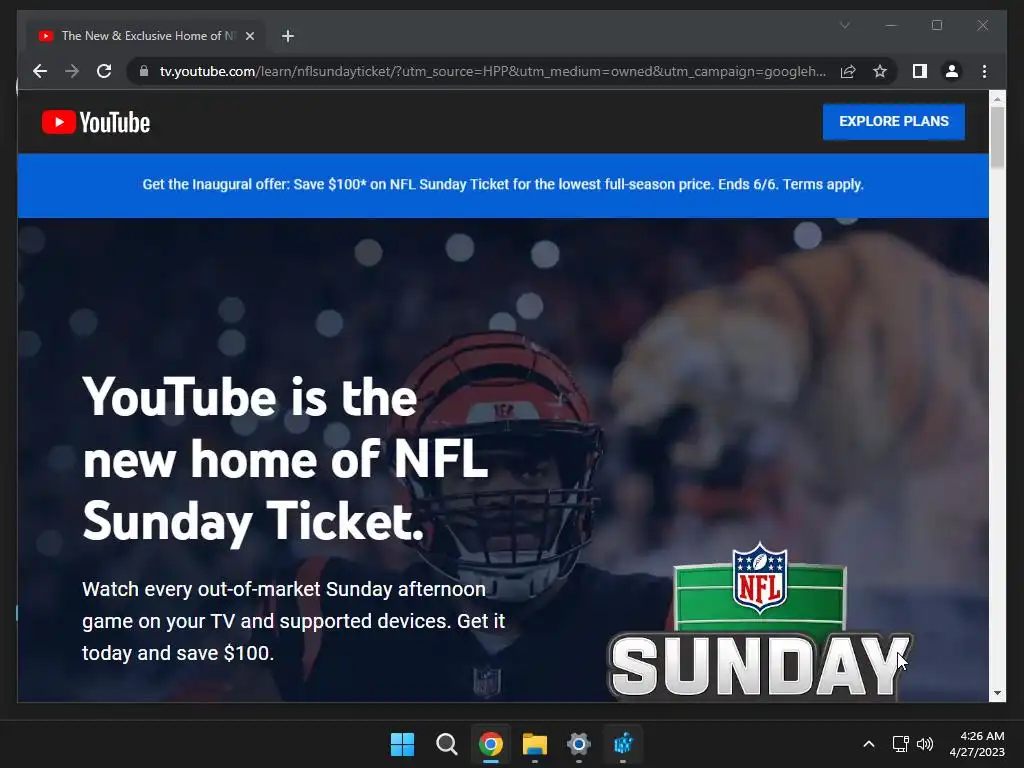Reload the page with the refresh icon
The image size is (1024, 768).
click(x=104, y=71)
